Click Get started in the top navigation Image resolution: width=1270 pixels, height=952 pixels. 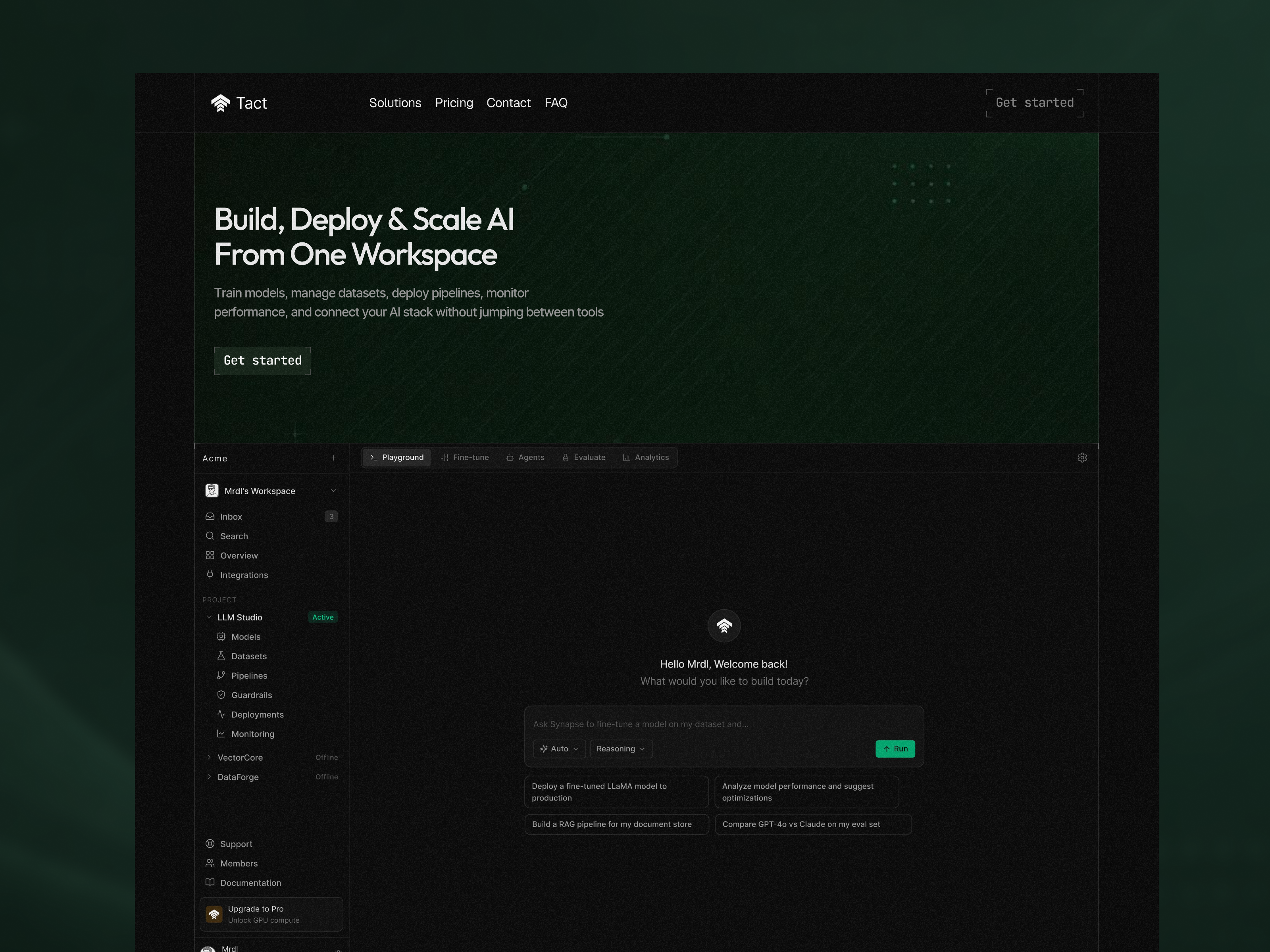click(x=1035, y=103)
